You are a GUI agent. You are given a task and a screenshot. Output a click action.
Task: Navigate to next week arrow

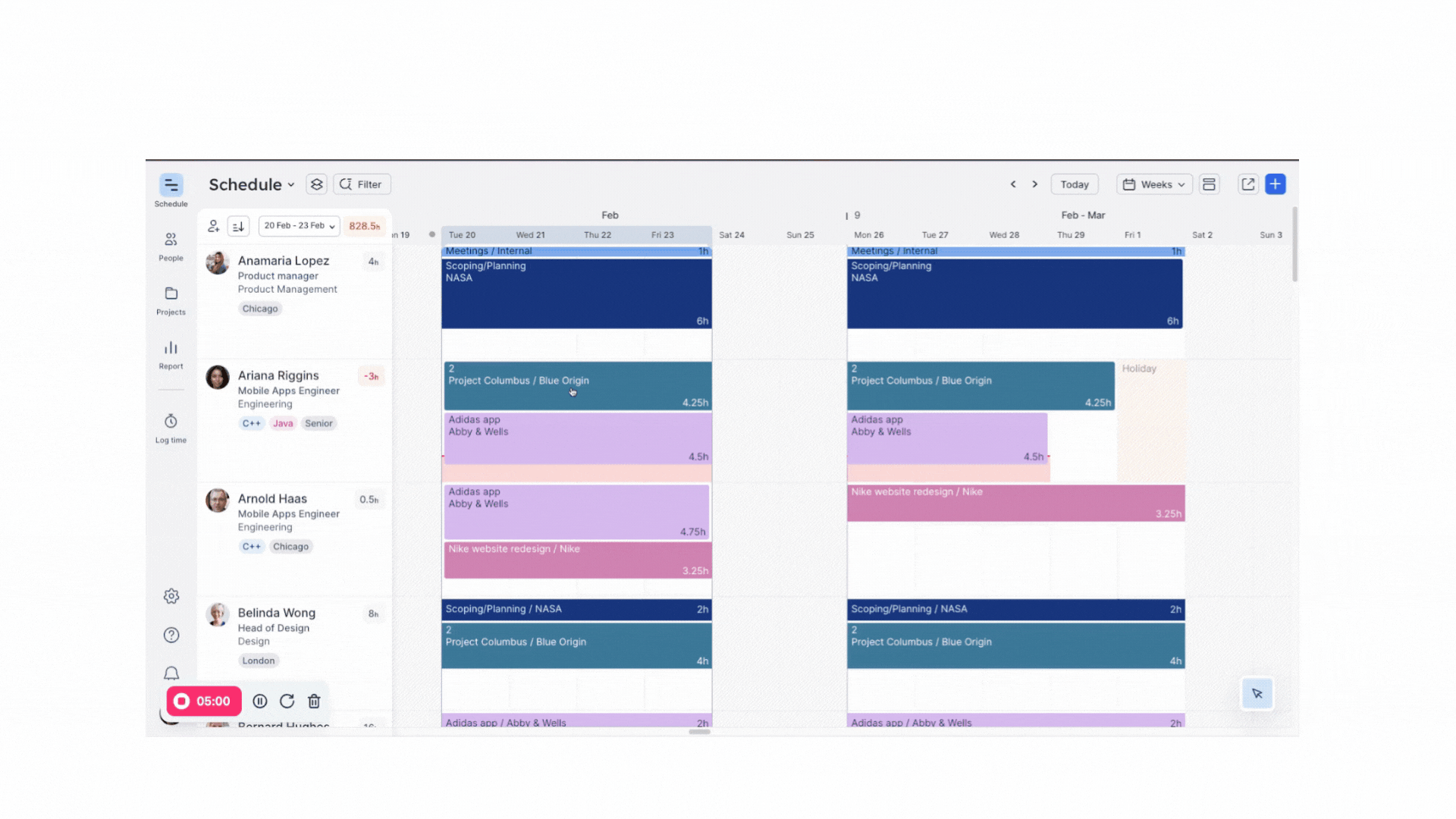1035,184
